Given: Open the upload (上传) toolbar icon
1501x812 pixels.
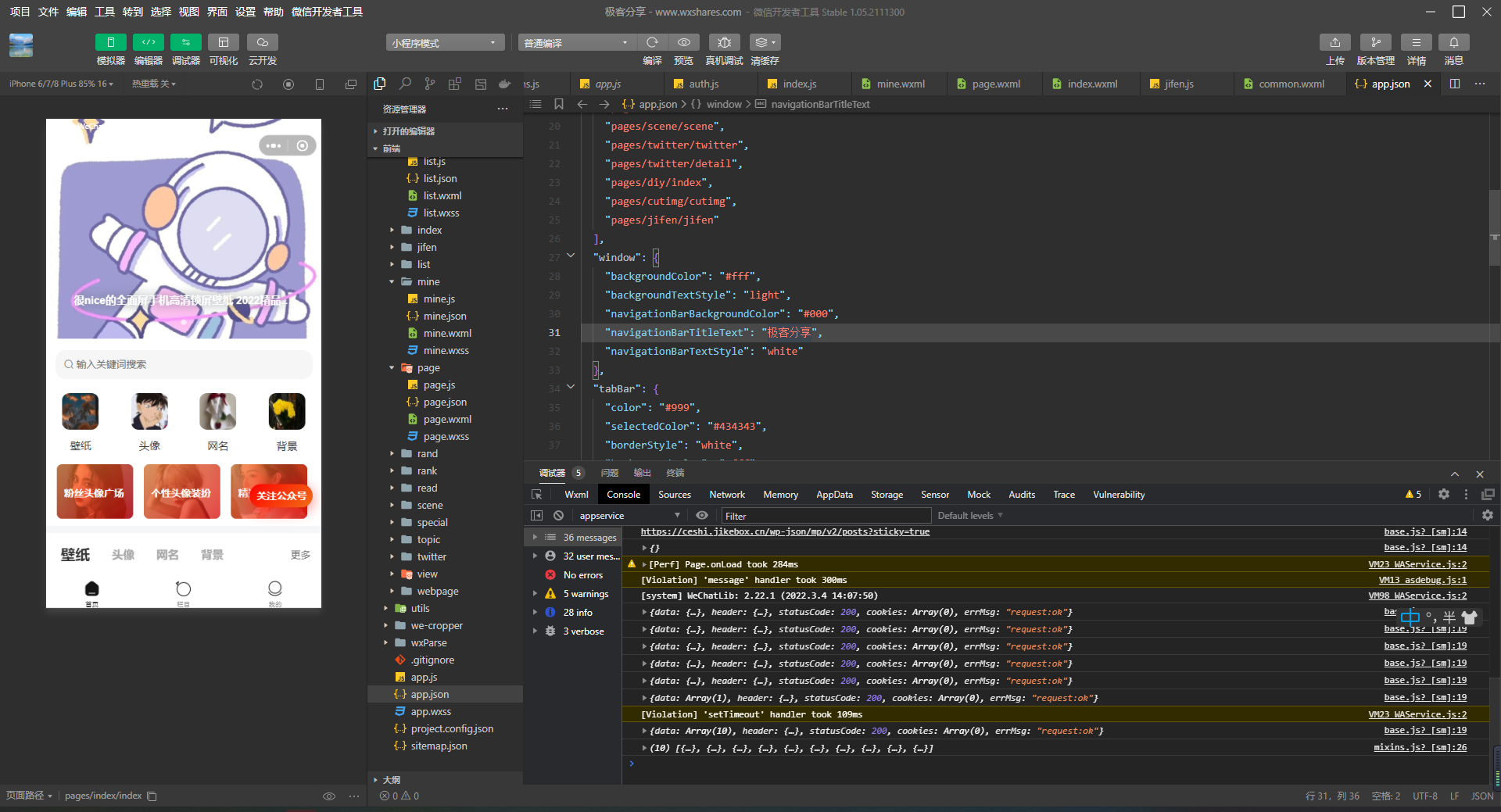Looking at the screenshot, I should tap(1334, 42).
